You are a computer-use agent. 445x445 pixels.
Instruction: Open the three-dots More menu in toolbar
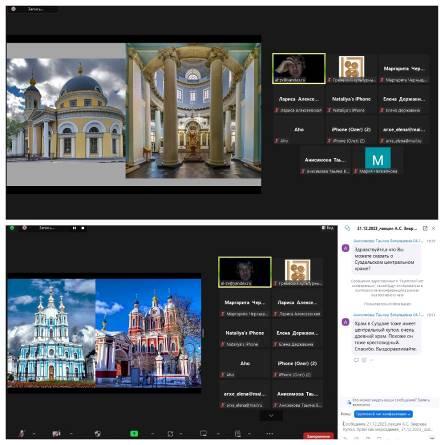pyautogui.click(x=270, y=434)
